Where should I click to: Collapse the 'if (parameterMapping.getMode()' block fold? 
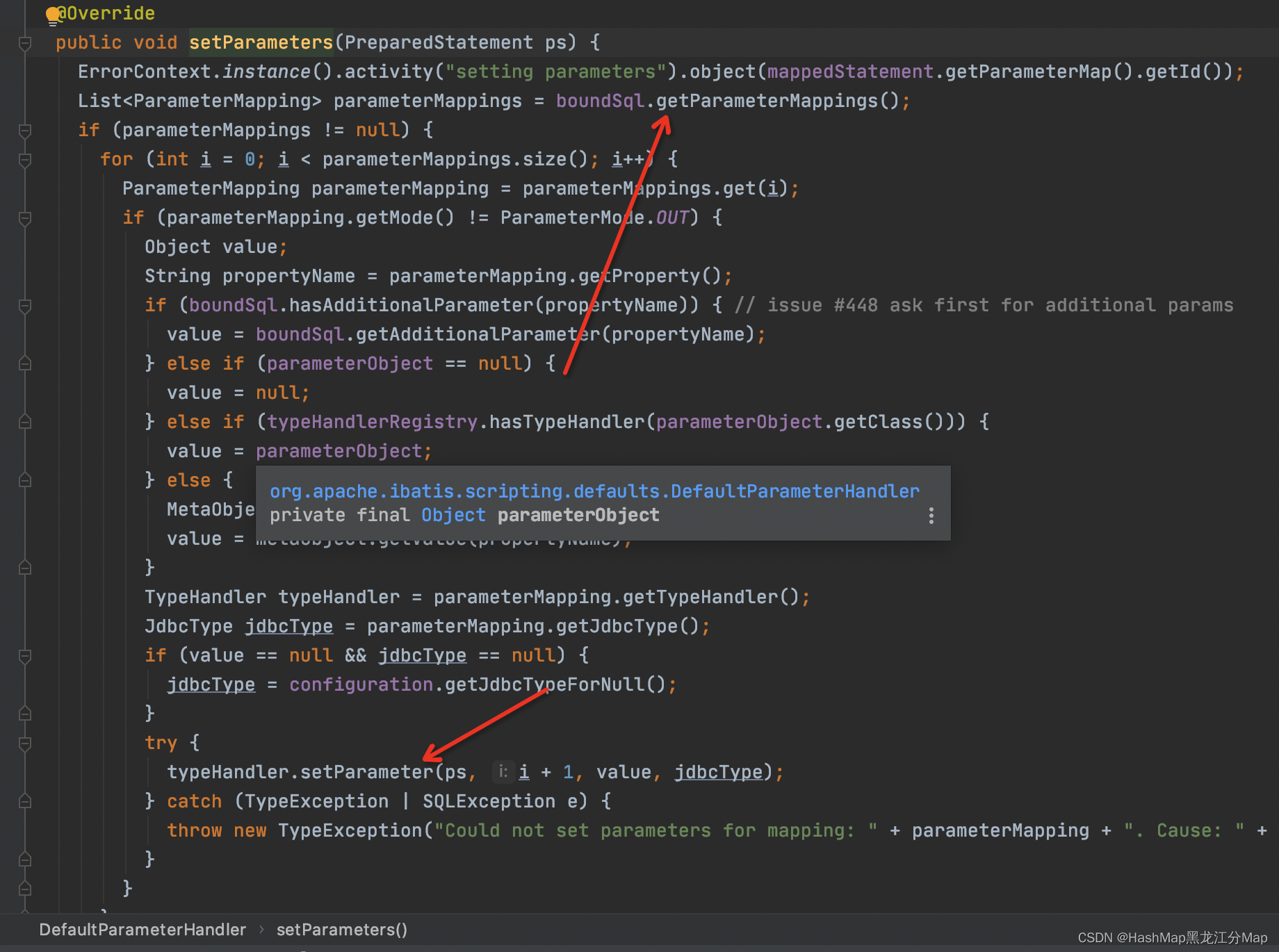25,219
